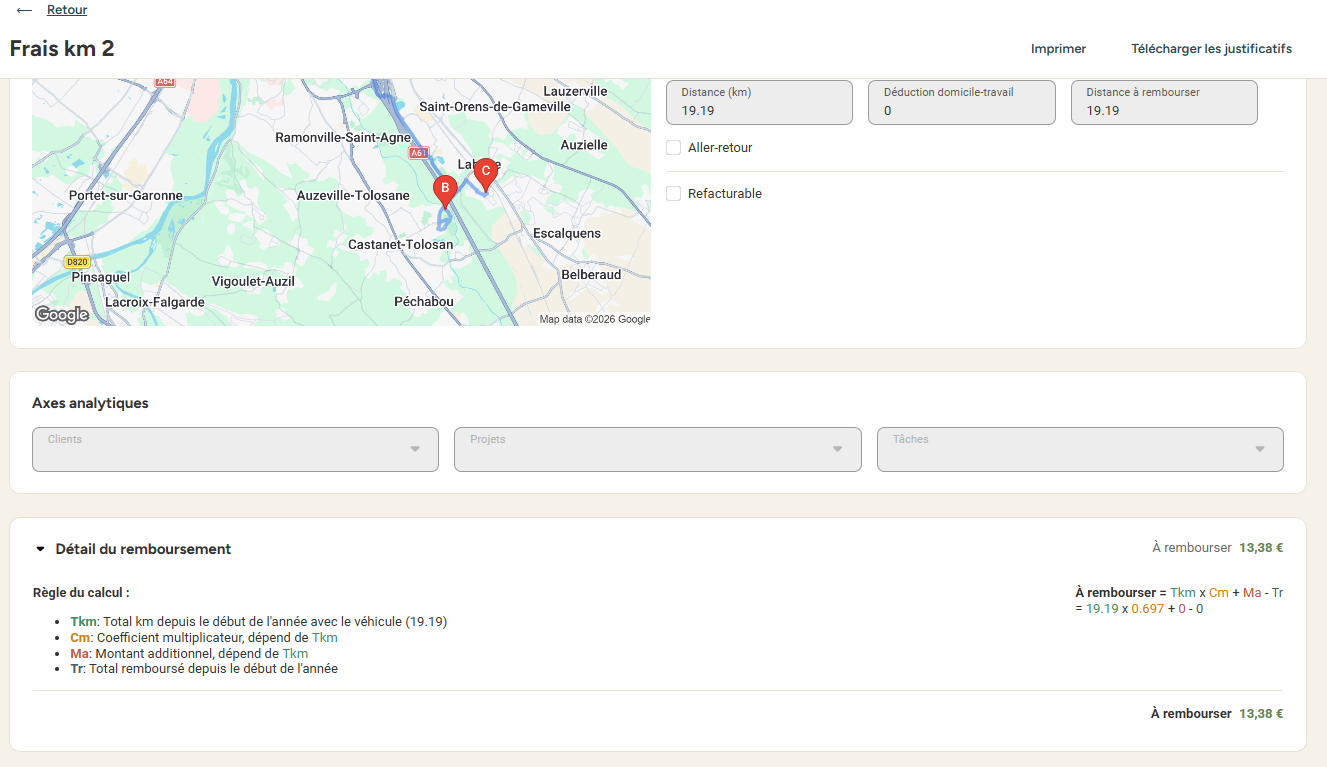Viewport: 1327px width, 767px height.
Task: Click Télécharger les justificatifs
Action: click(1211, 49)
